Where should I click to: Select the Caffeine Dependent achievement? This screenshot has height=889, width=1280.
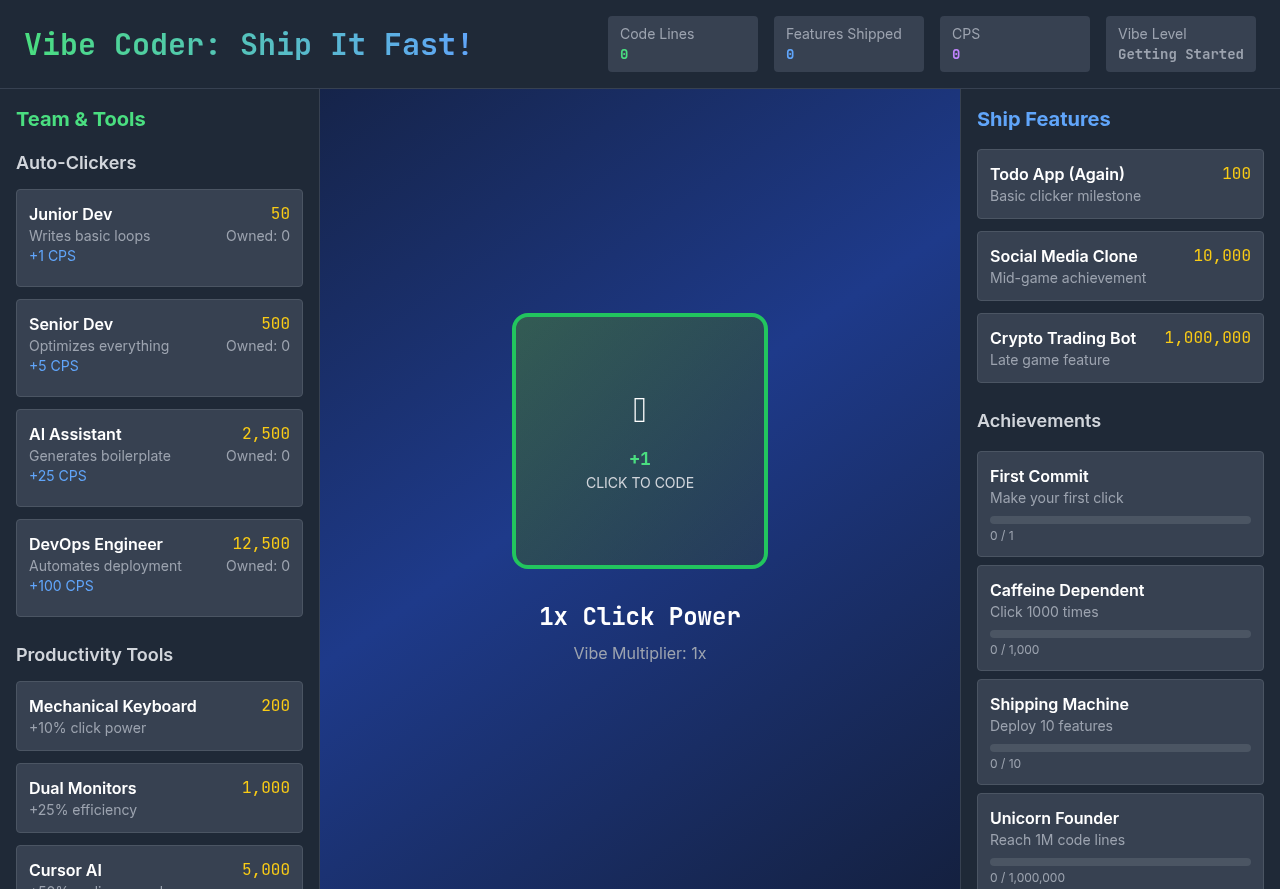point(1119,617)
